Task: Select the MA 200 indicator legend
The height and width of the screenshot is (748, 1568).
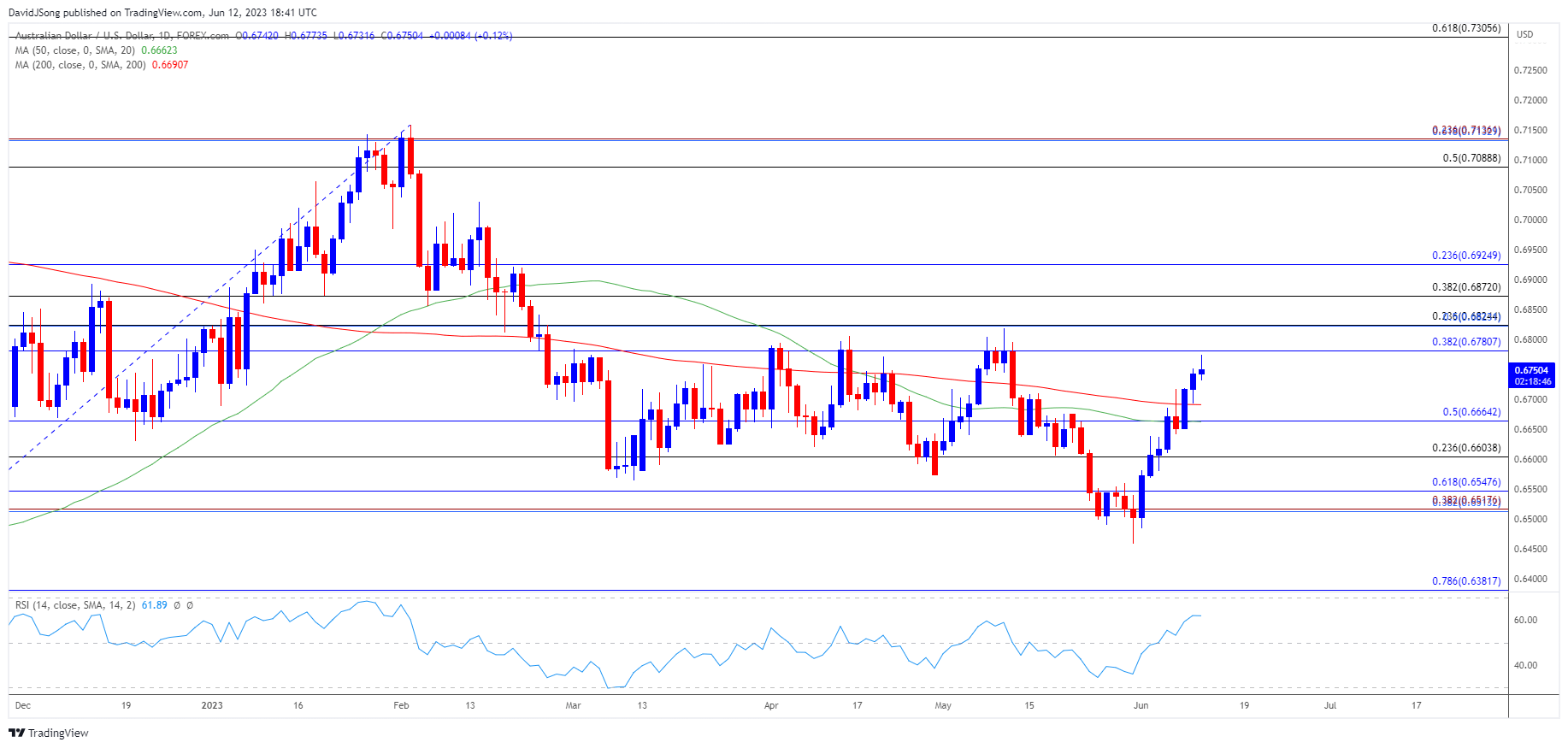Action: click(80, 65)
